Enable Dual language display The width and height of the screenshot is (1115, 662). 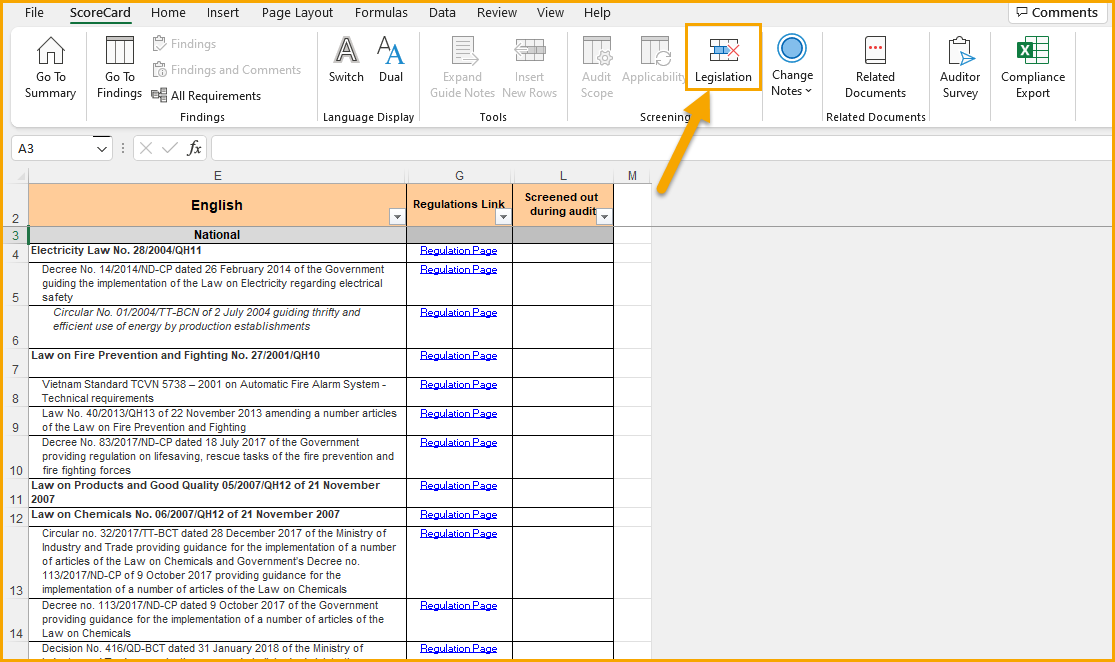pos(390,60)
